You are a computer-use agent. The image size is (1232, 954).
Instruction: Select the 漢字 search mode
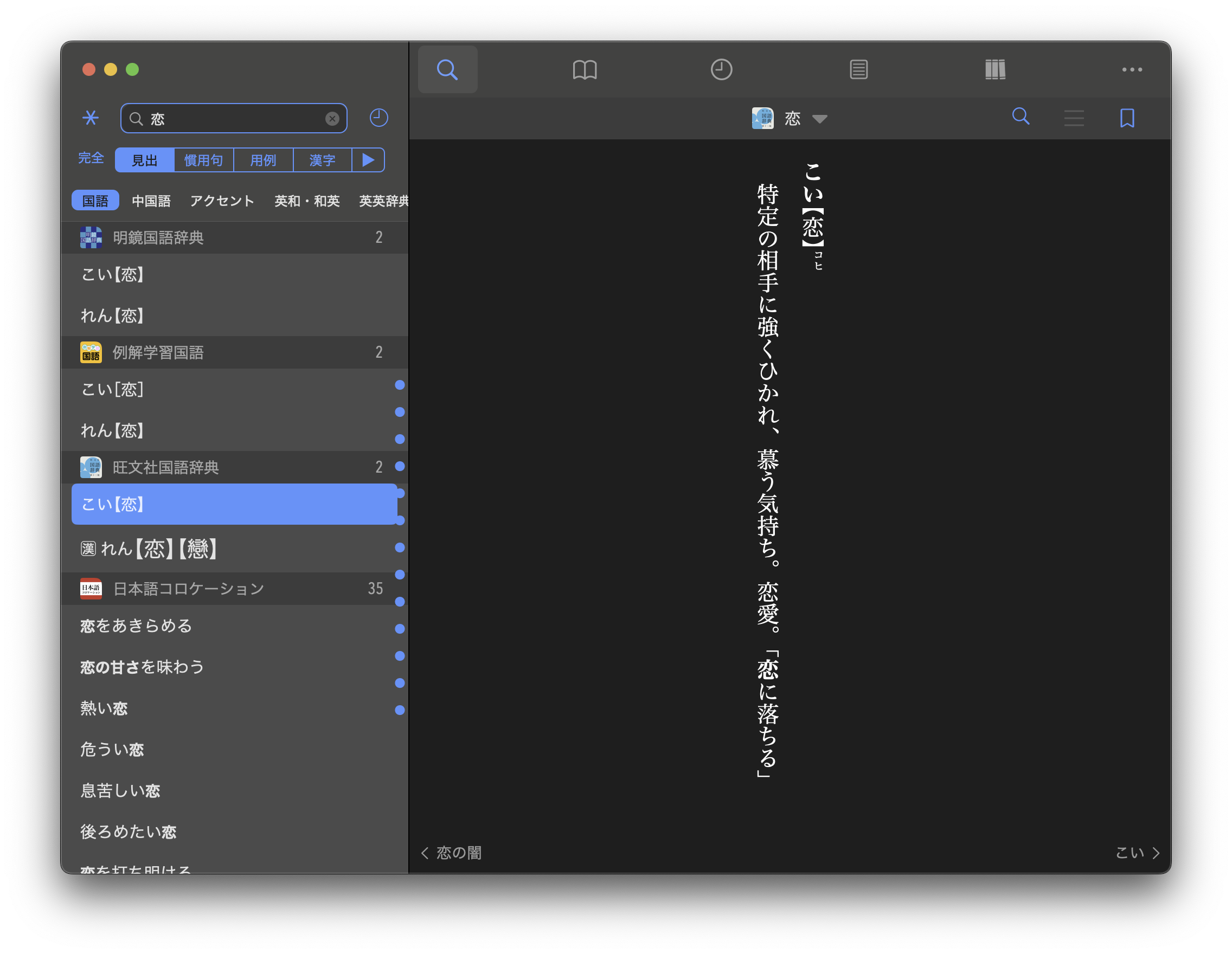322,160
